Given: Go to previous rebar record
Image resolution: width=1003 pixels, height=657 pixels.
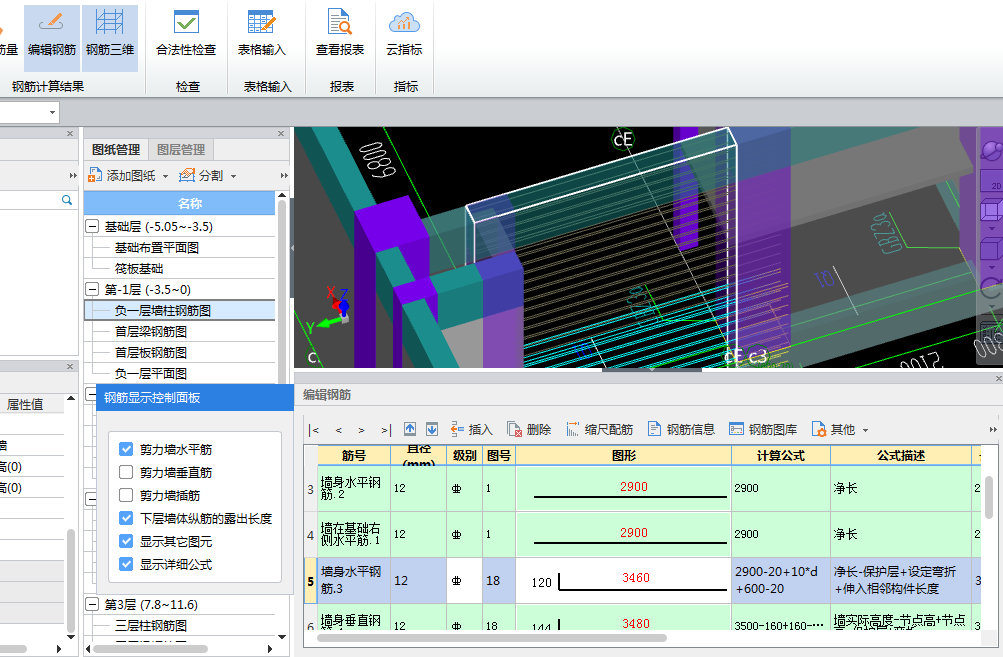Looking at the screenshot, I should click(x=338, y=430).
